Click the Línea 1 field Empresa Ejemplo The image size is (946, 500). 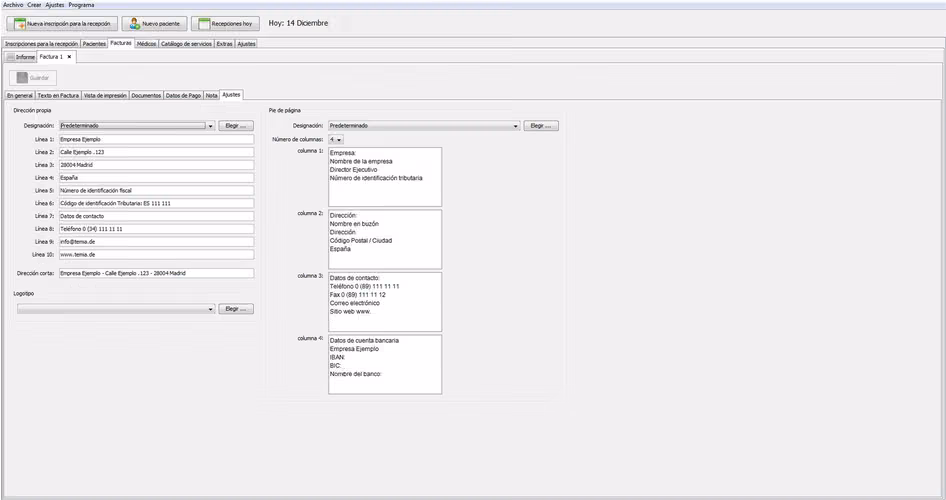tap(156, 139)
